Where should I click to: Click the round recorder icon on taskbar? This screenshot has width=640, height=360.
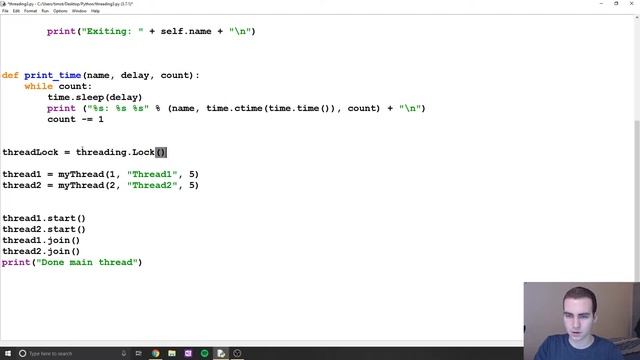point(237,353)
